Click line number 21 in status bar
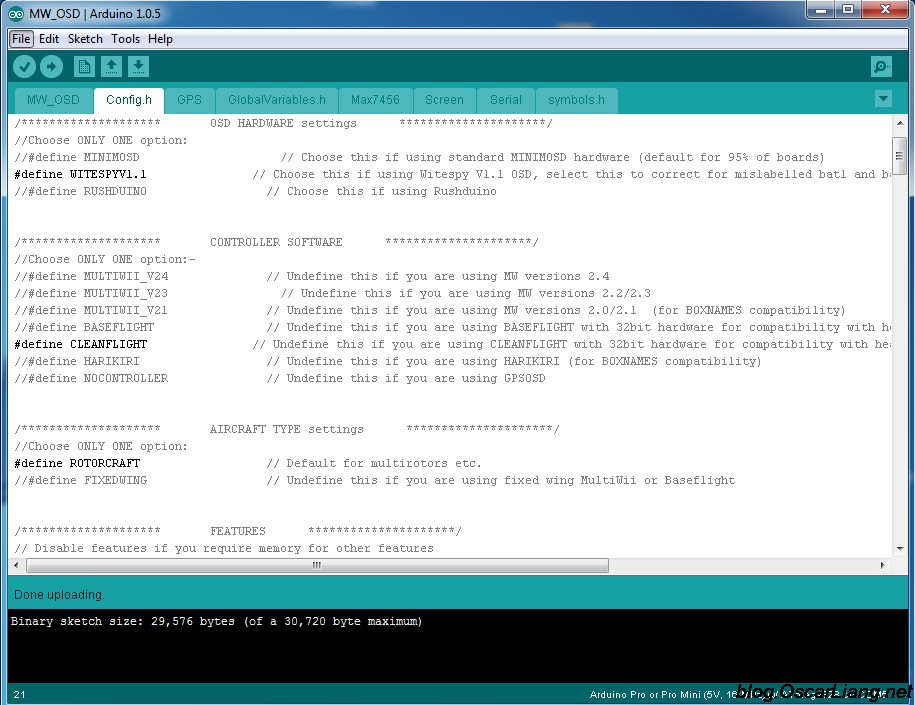 coord(19,694)
